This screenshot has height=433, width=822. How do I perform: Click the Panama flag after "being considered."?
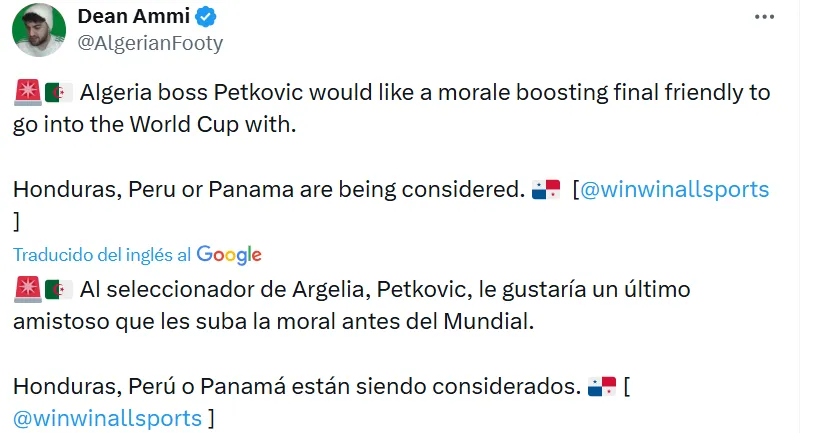click(546, 190)
